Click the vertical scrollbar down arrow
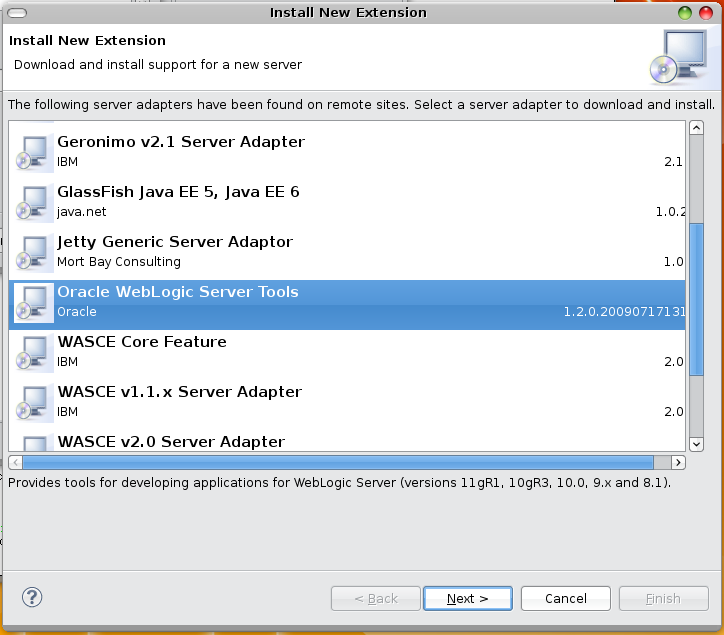This screenshot has height=635, width=724. (x=696, y=444)
